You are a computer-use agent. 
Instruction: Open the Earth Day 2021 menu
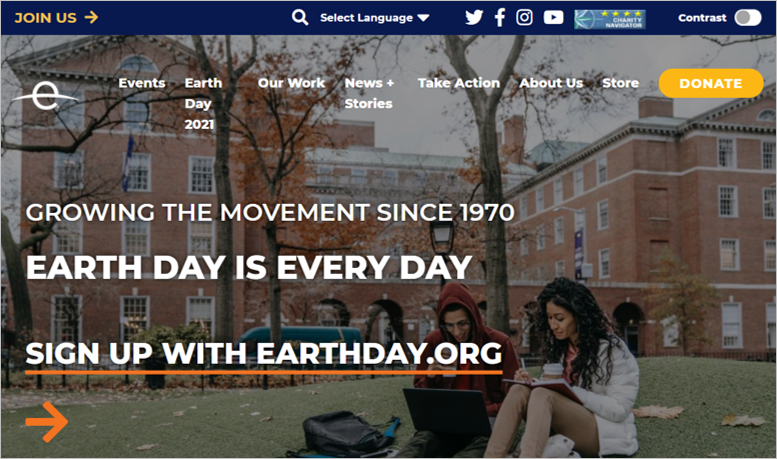[203, 103]
